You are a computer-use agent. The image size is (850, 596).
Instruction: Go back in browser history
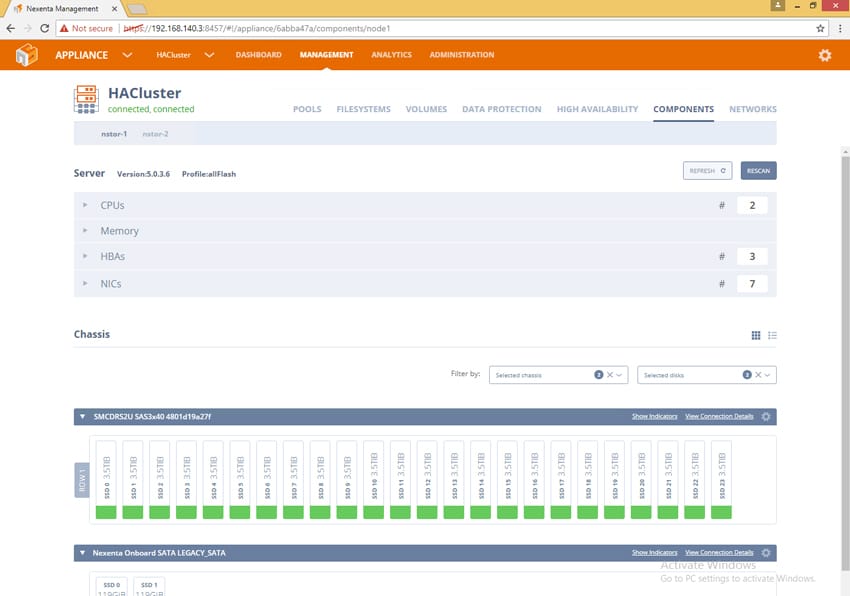click(x=11, y=28)
